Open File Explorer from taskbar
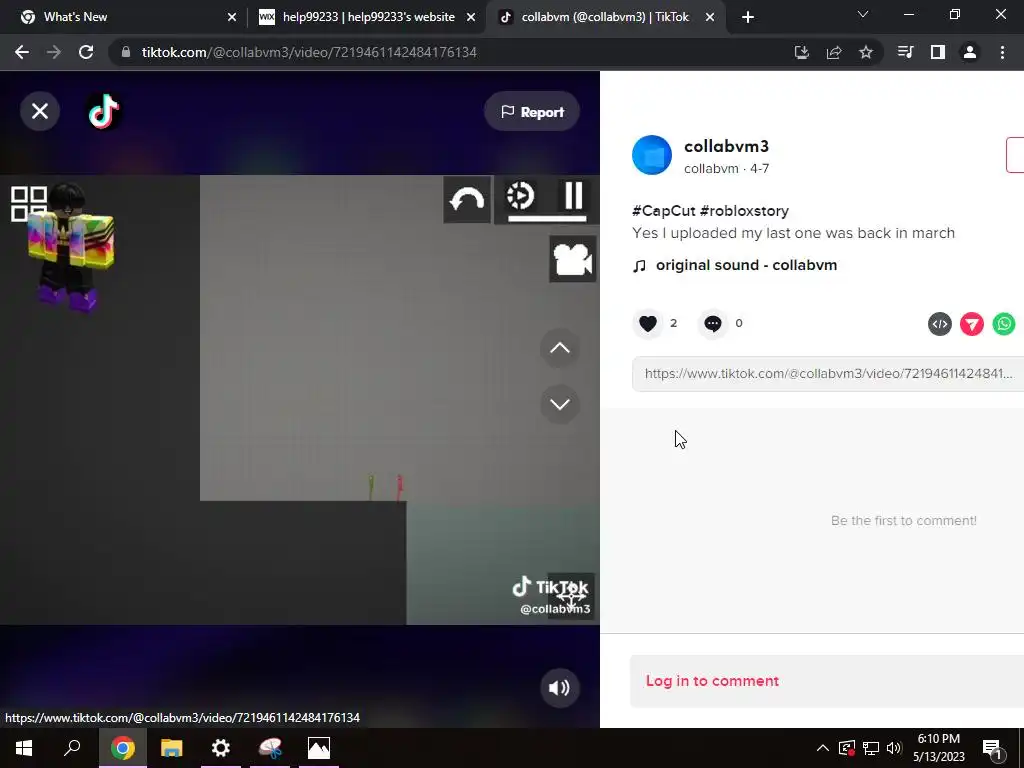The image size is (1024, 768). 172,748
